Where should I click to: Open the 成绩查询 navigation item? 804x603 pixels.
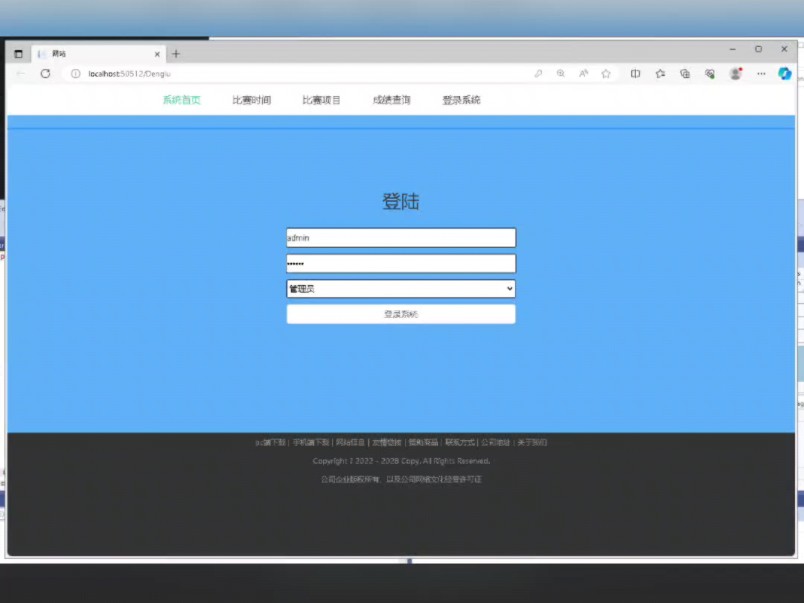pos(391,100)
